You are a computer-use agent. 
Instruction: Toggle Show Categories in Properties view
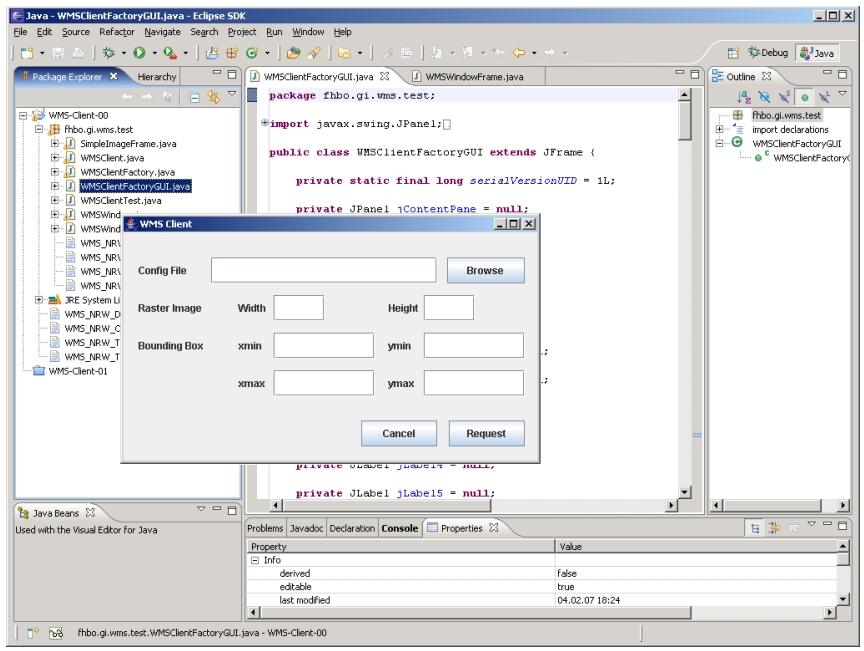tap(754, 528)
